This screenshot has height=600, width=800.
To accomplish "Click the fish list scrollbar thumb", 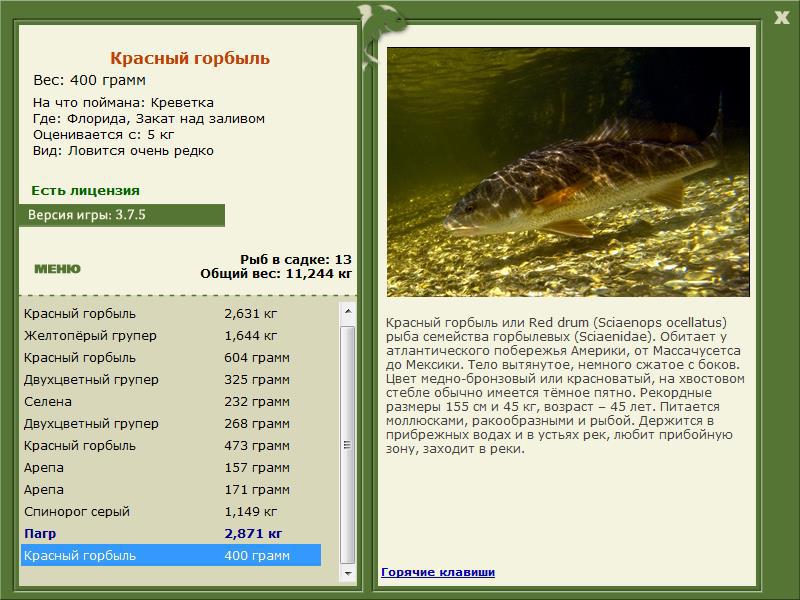I will click(x=348, y=445).
